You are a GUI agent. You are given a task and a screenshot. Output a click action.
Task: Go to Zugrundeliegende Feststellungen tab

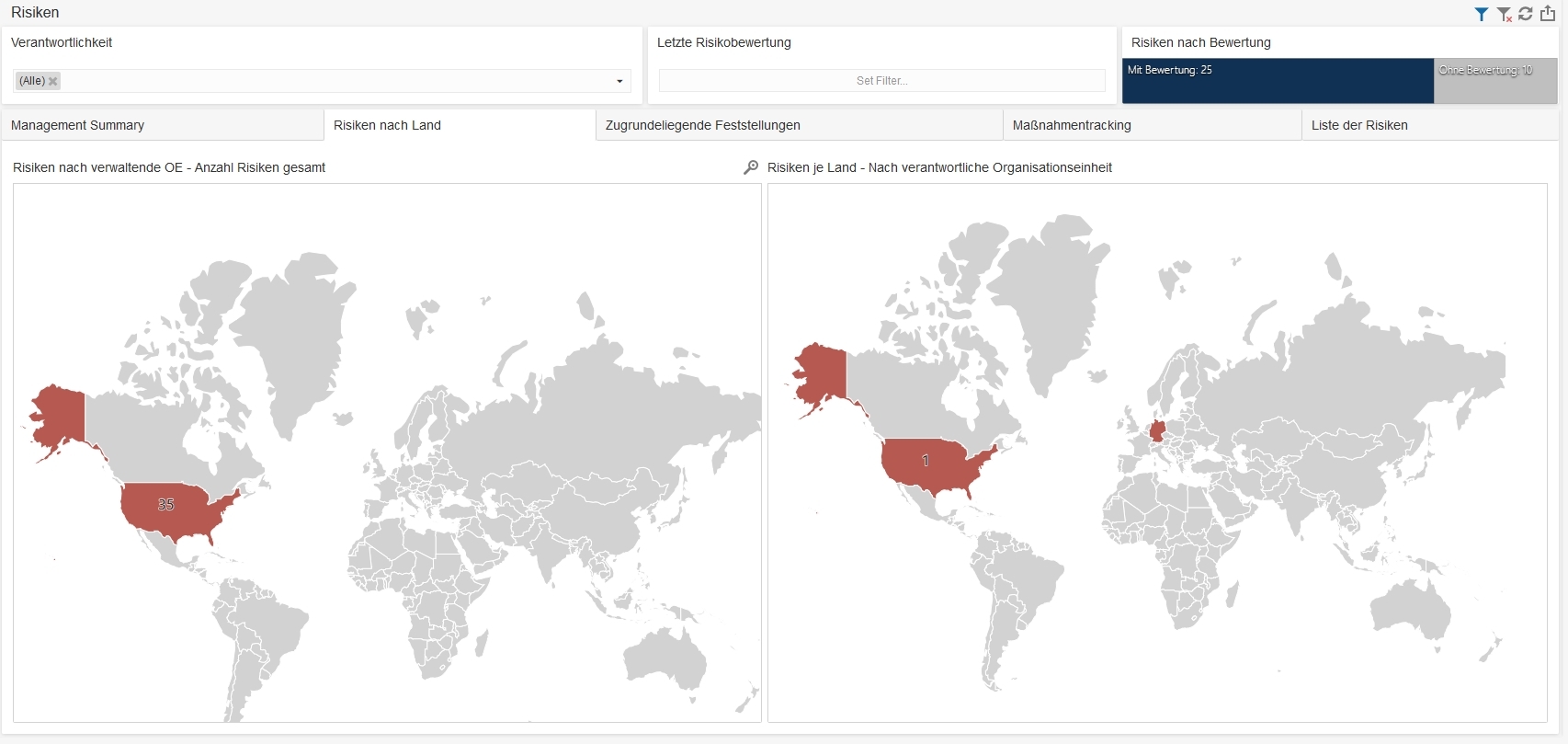(800, 125)
